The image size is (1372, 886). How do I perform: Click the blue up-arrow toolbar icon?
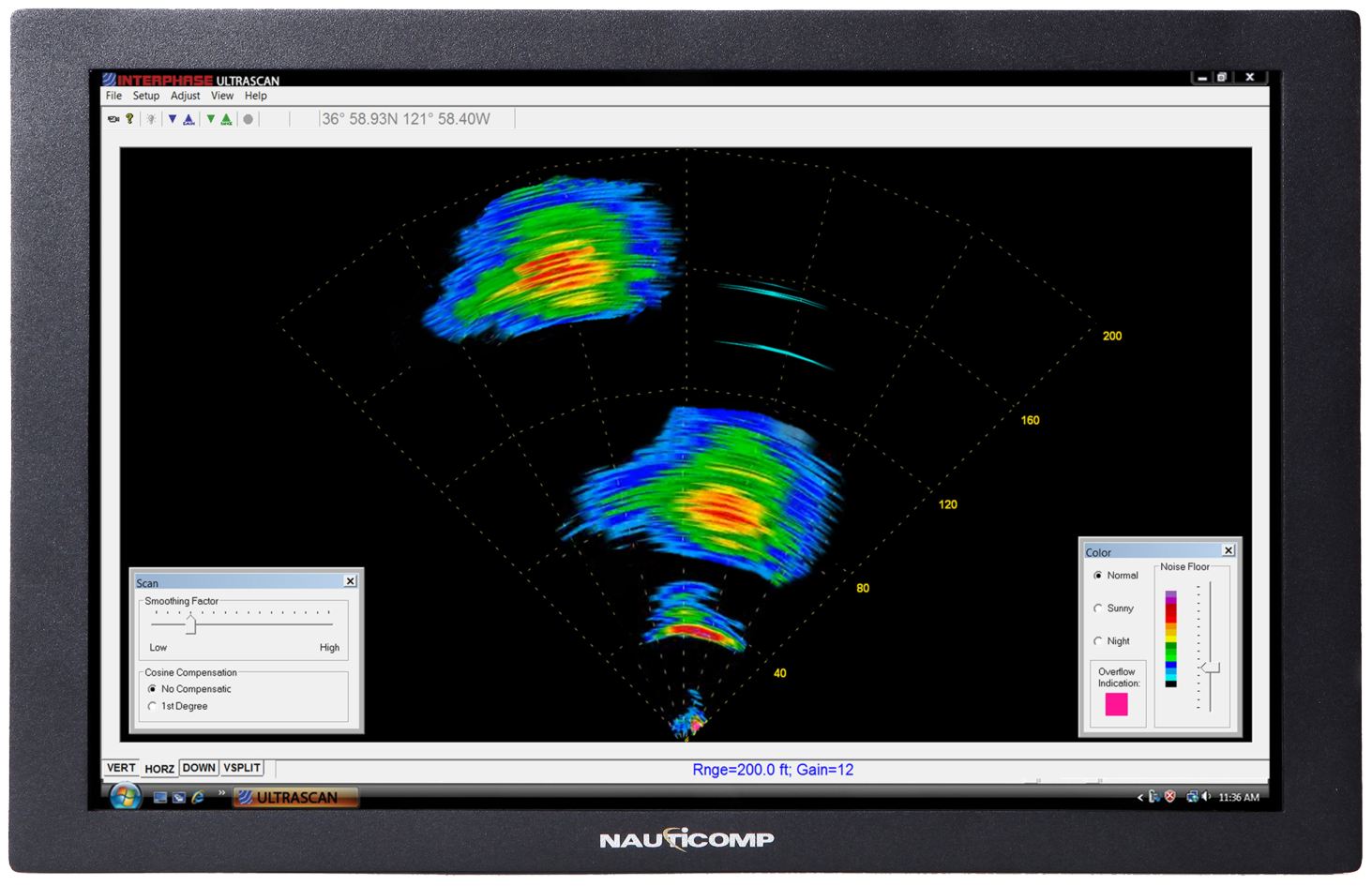pyautogui.click(x=188, y=119)
